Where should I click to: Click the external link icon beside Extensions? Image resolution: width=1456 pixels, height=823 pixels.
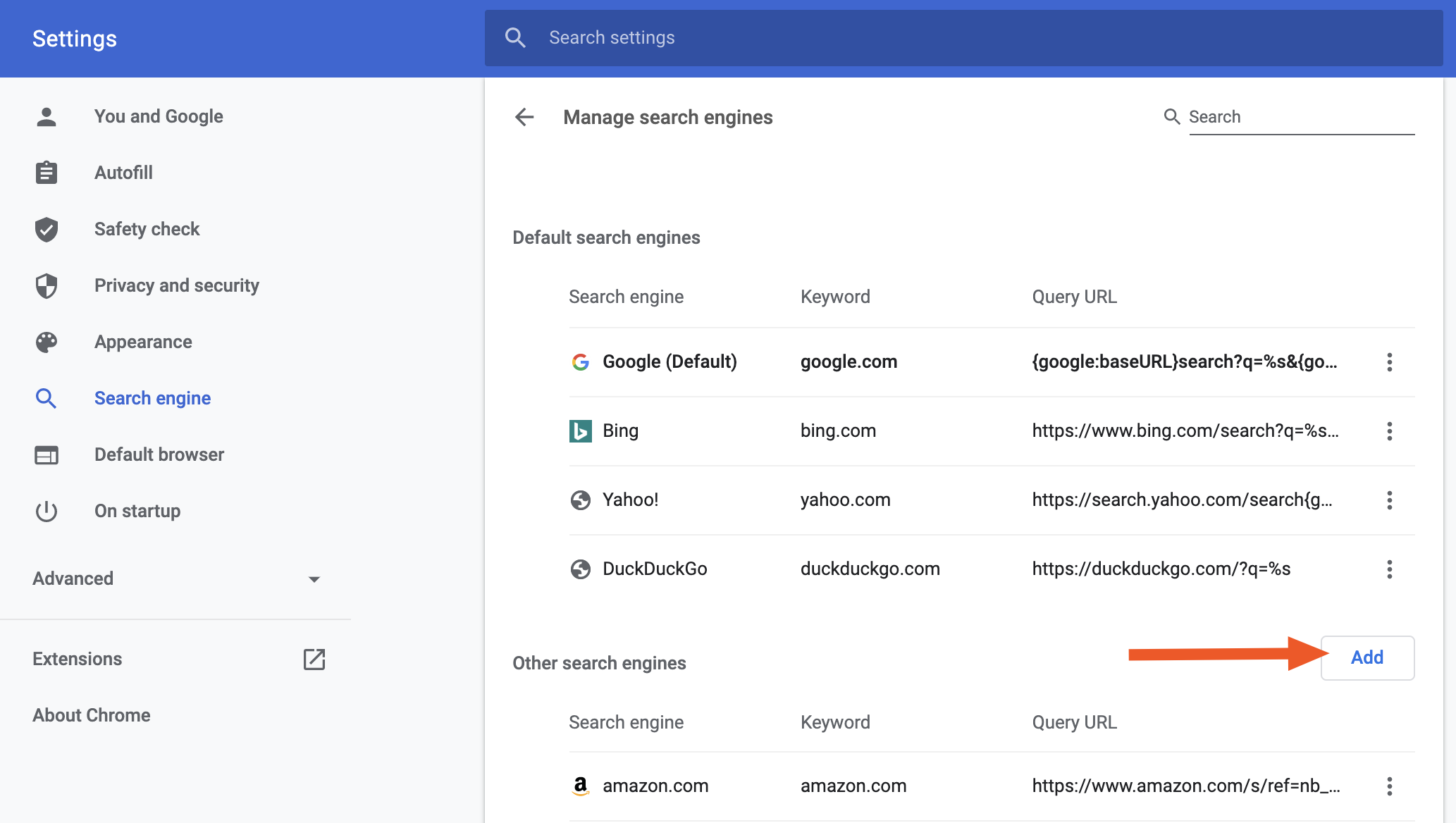[314, 660]
